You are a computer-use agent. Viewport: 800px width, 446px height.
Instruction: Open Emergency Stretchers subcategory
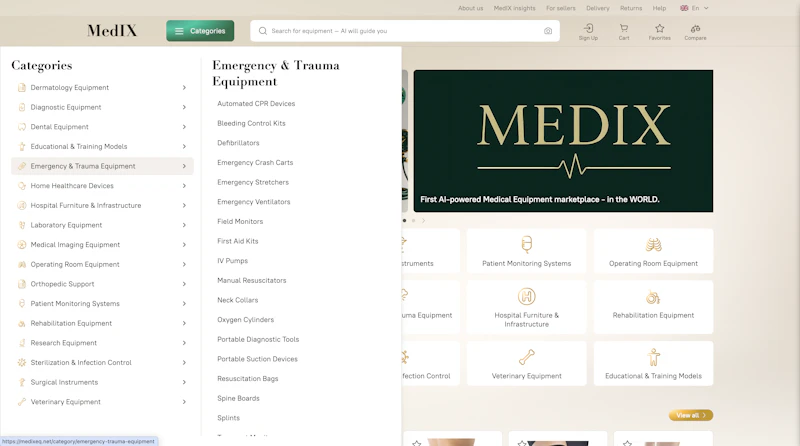click(253, 182)
